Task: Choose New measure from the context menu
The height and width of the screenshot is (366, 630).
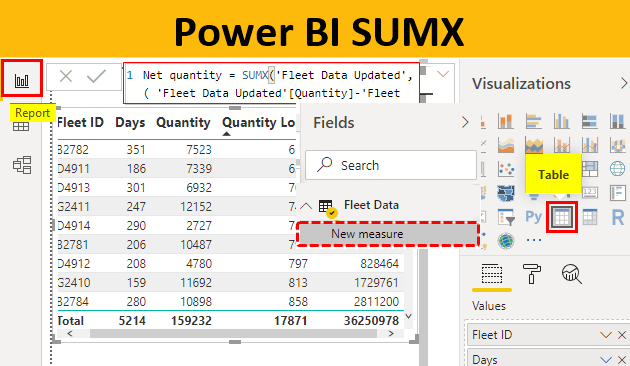Action: 388,234
